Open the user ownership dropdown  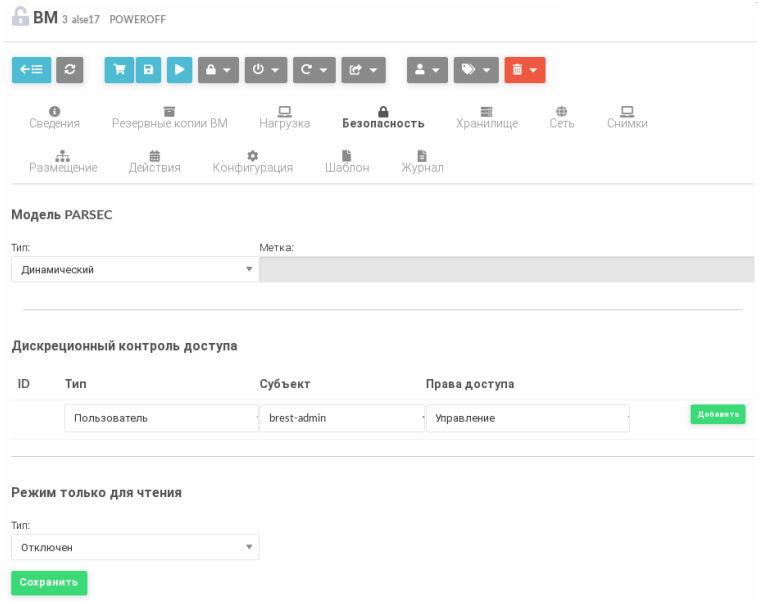427,70
